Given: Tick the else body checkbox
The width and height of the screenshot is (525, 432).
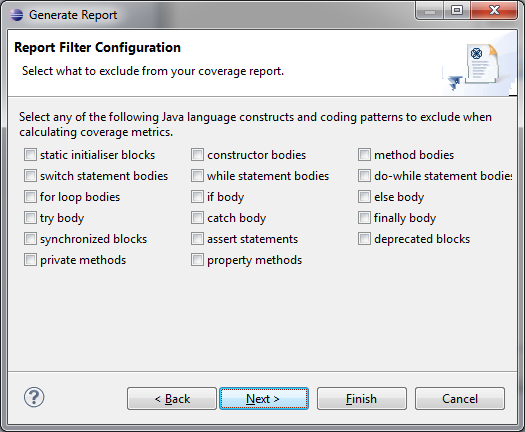Looking at the screenshot, I should [x=364, y=197].
